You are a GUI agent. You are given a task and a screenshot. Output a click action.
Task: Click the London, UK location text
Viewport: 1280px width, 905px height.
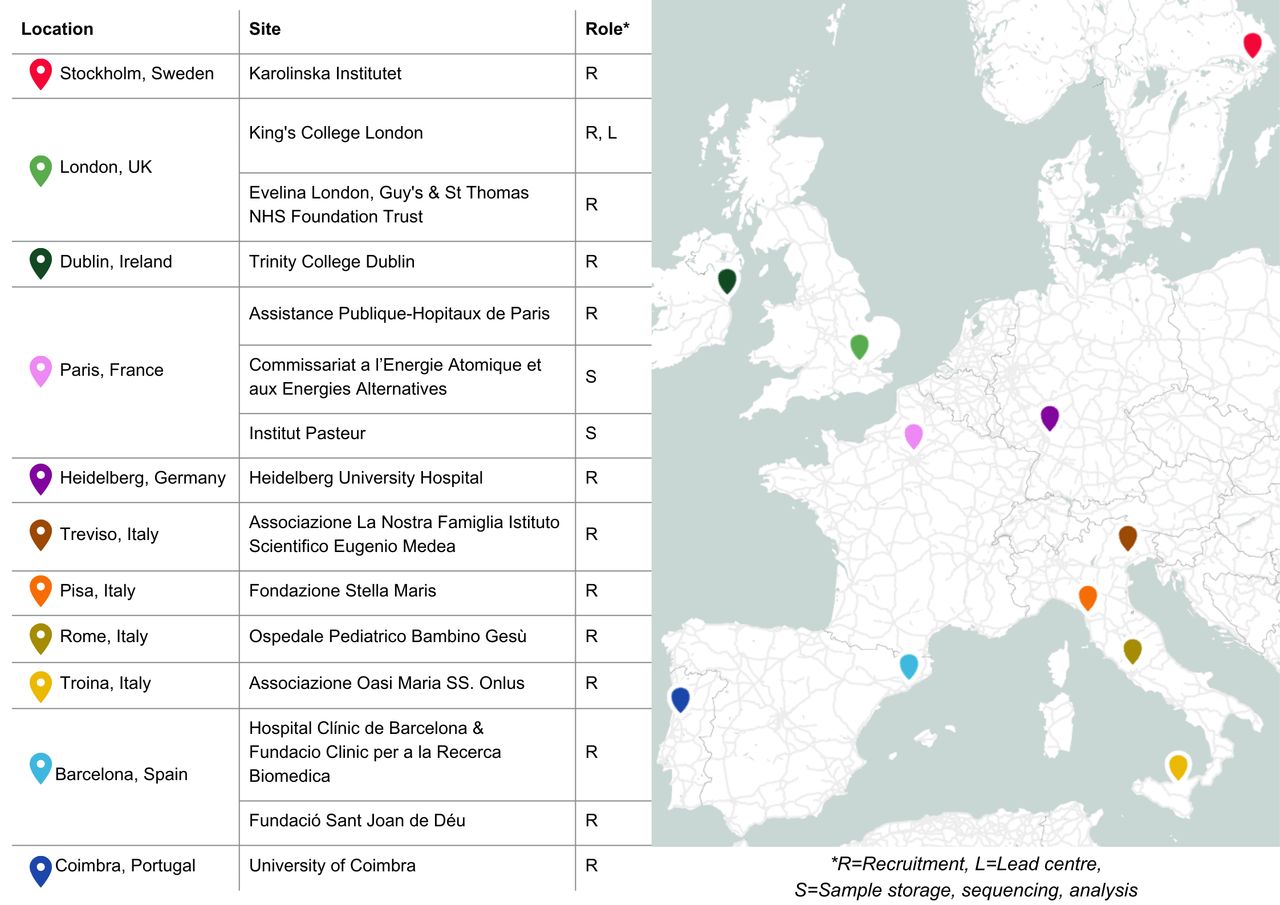coord(106,167)
